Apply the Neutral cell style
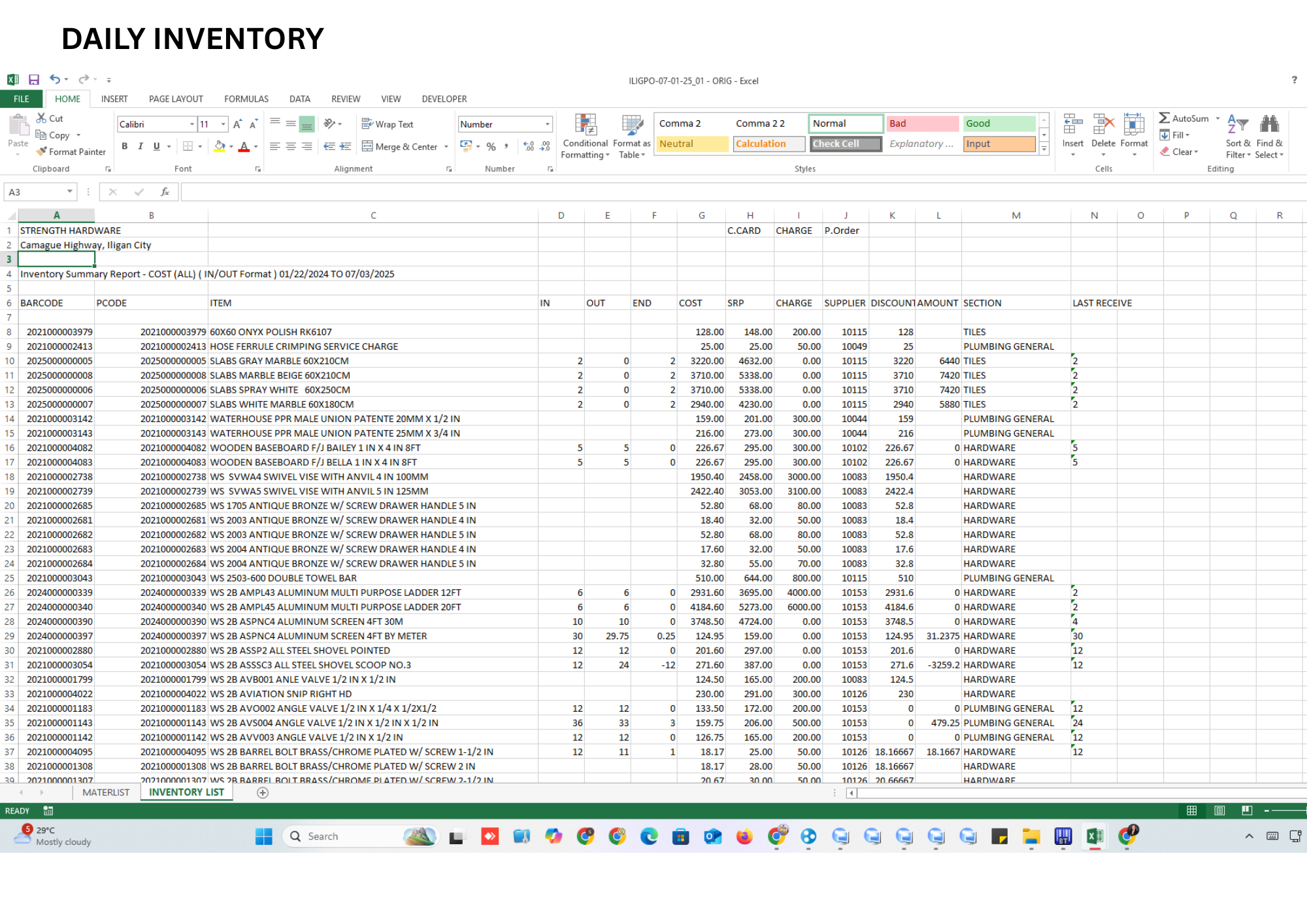Image resolution: width=1307 pixels, height=924 pixels. [x=692, y=144]
